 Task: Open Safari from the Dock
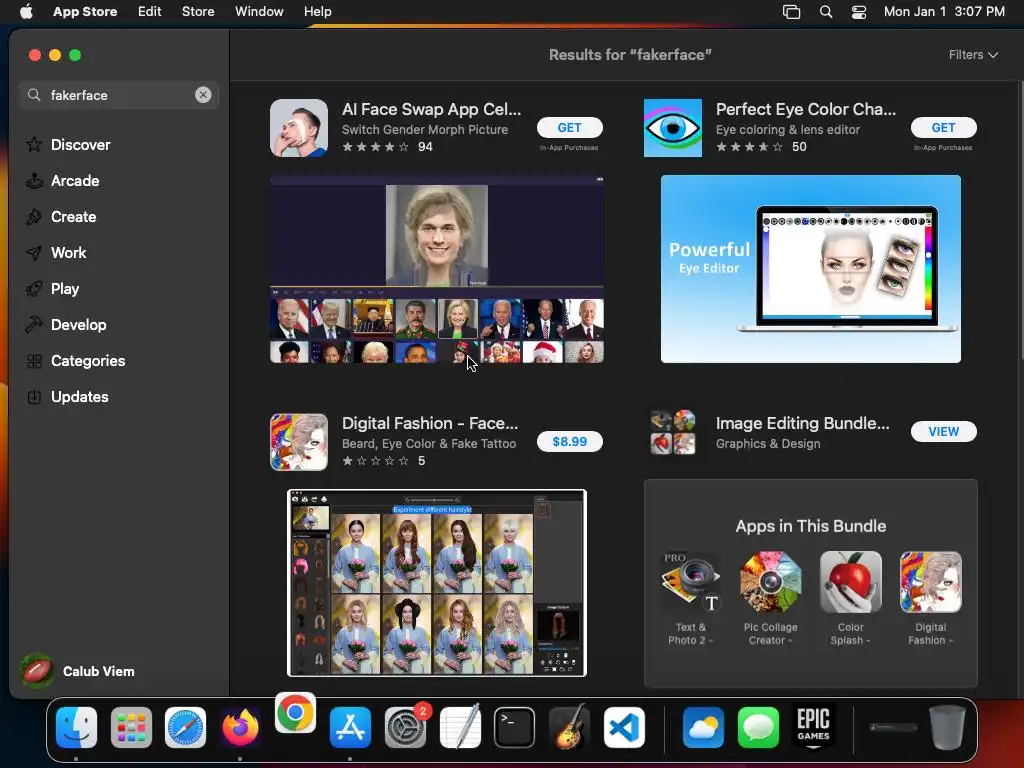(185, 727)
